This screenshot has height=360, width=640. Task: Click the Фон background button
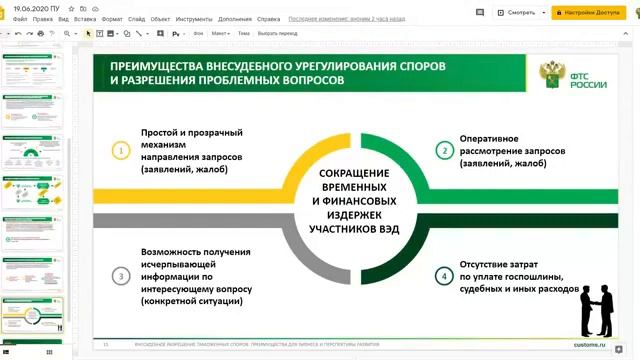click(x=198, y=33)
